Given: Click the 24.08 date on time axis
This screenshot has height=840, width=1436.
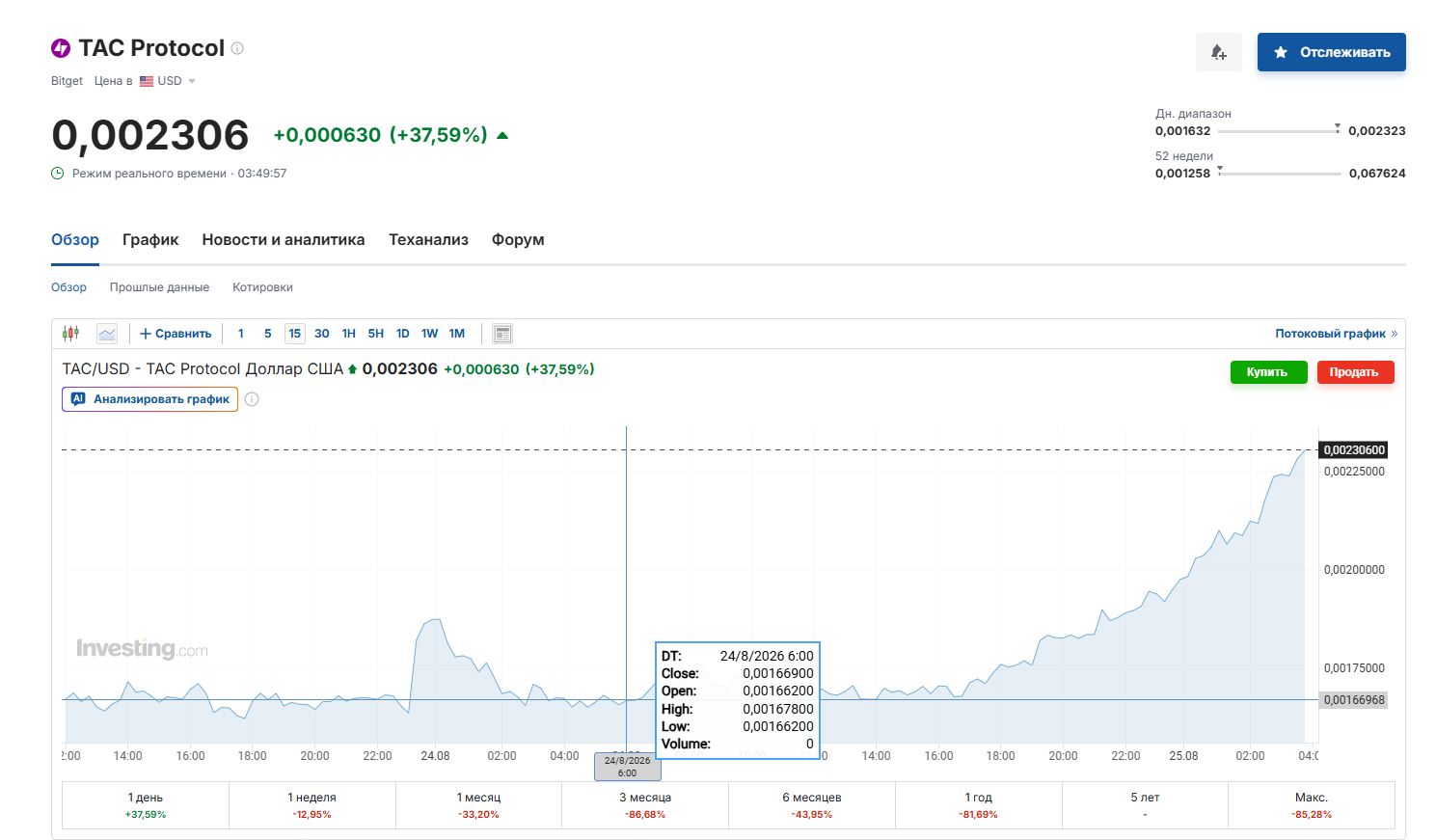Looking at the screenshot, I should coord(435,756).
